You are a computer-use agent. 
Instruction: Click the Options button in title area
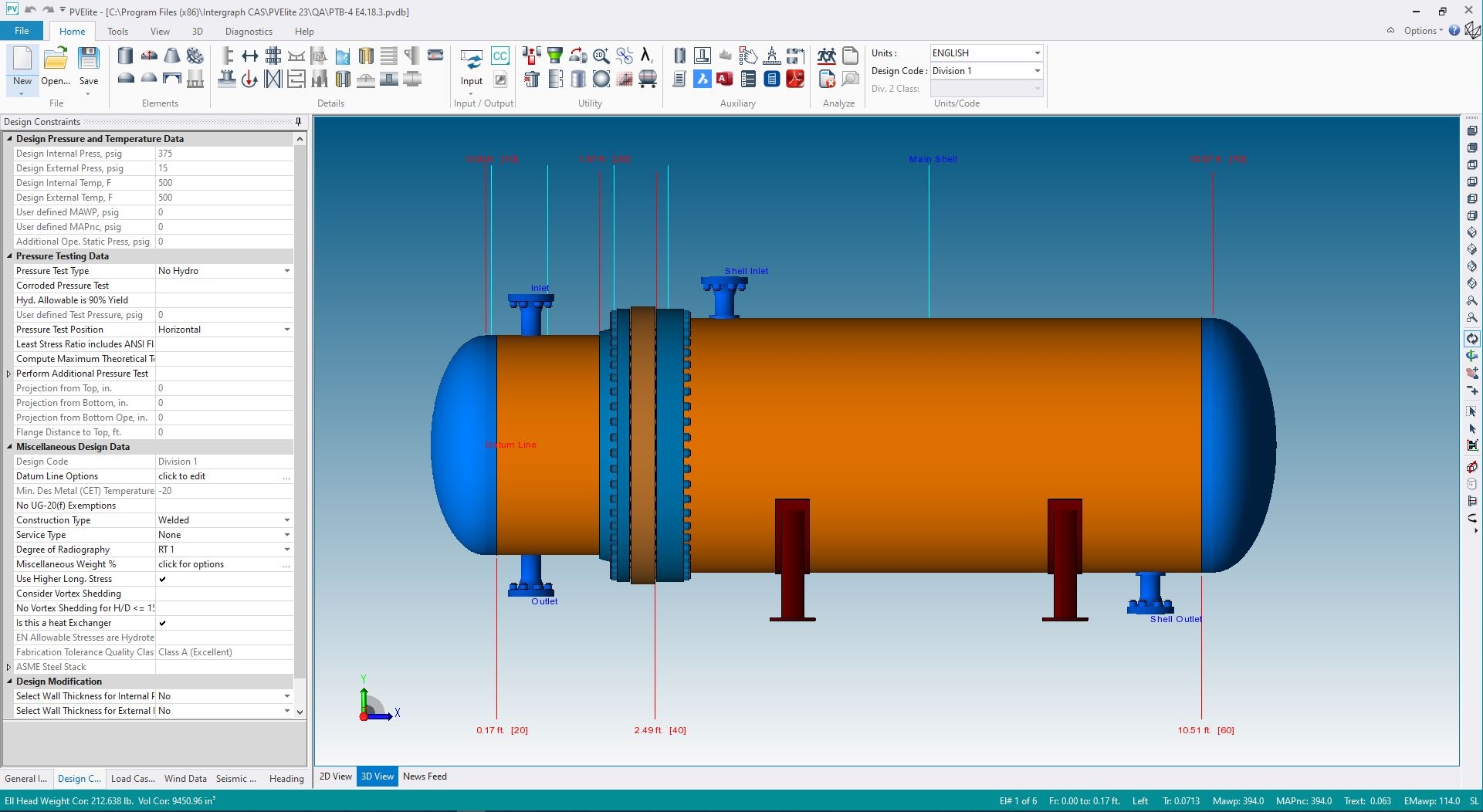click(x=1422, y=31)
